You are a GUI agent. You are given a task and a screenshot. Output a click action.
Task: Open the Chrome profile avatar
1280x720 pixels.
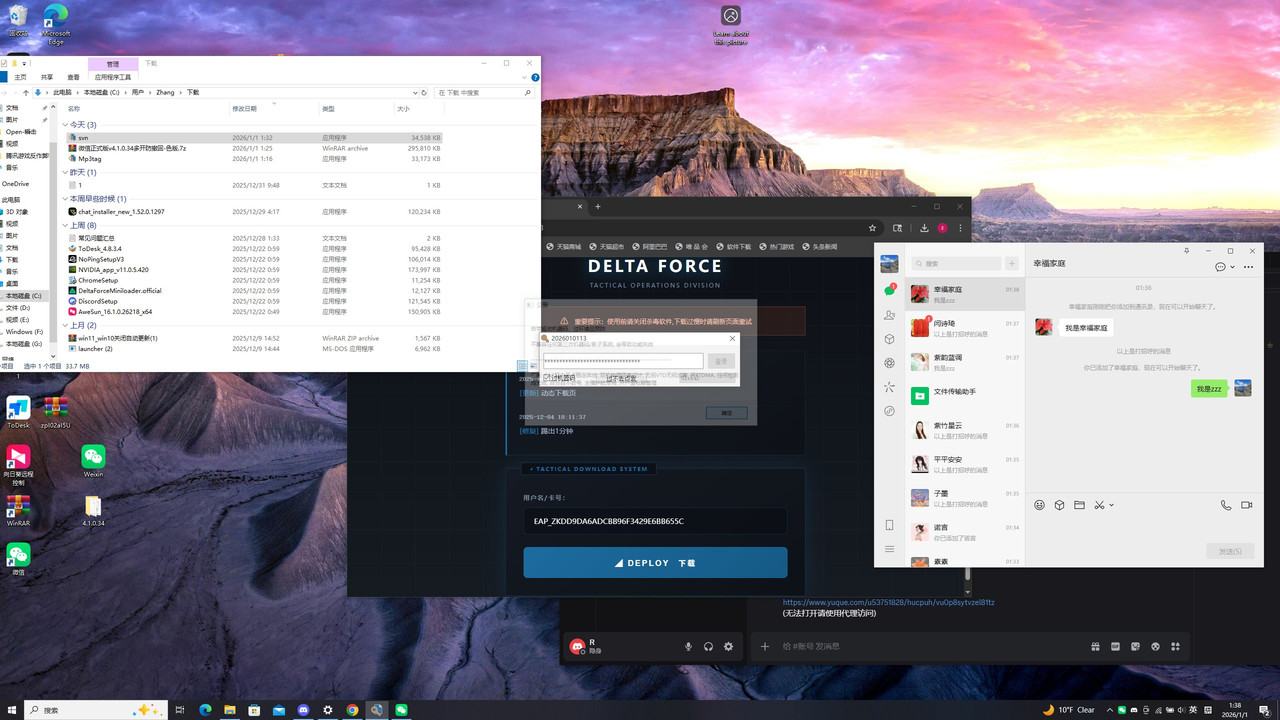click(x=942, y=228)
